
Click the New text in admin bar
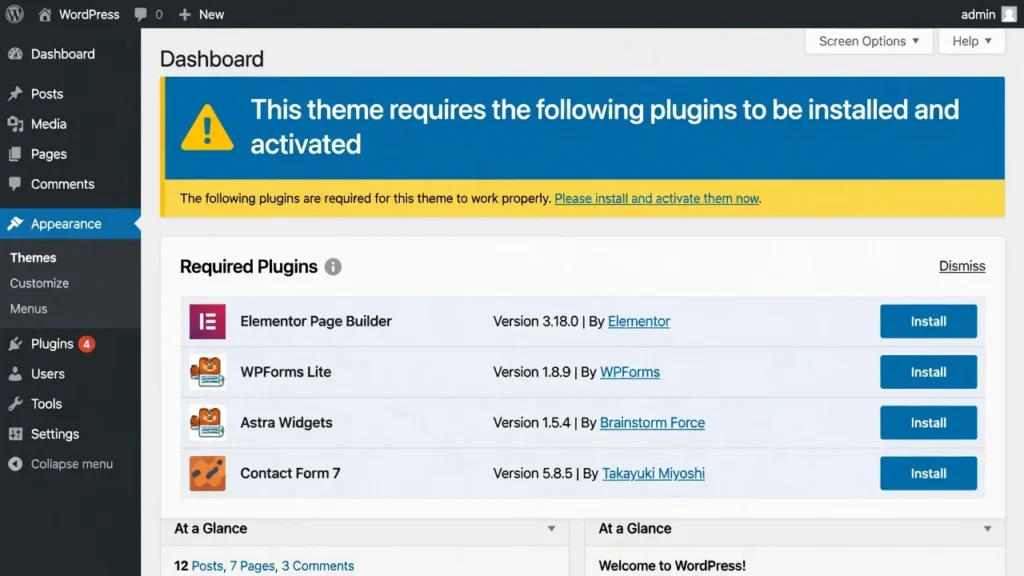coord(211,14)
